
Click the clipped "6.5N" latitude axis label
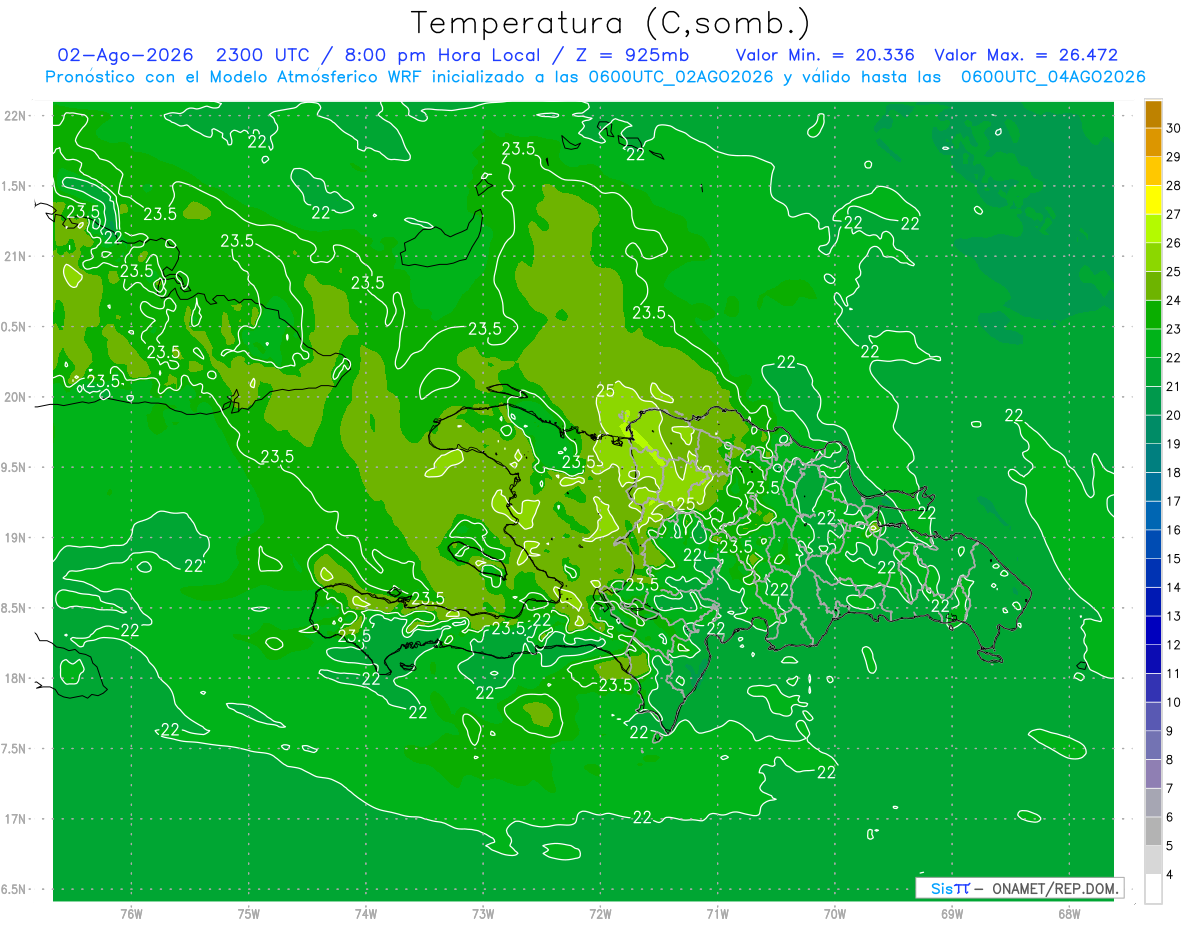coord(15,889)
